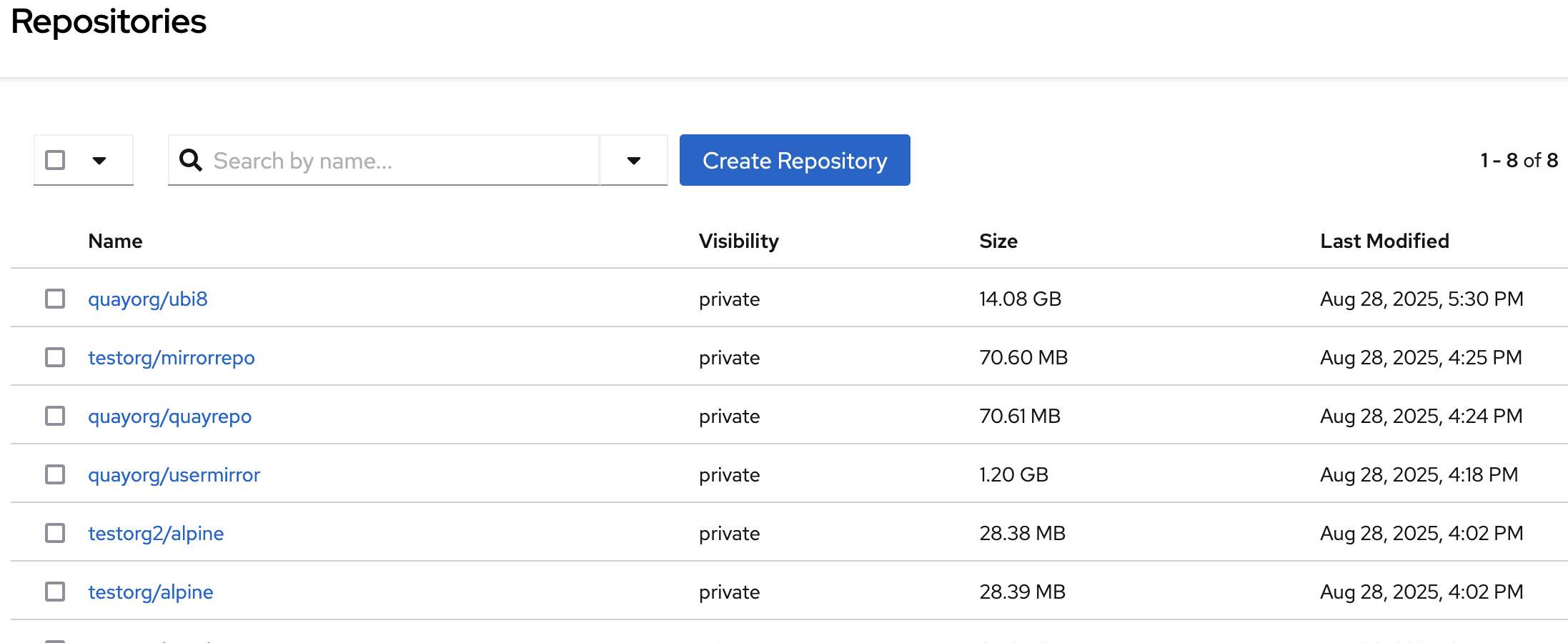This screenshot has width=1568, height=643.
Task: Toggle the select-all repositories checkbox
Action: [x=55, y=160]
